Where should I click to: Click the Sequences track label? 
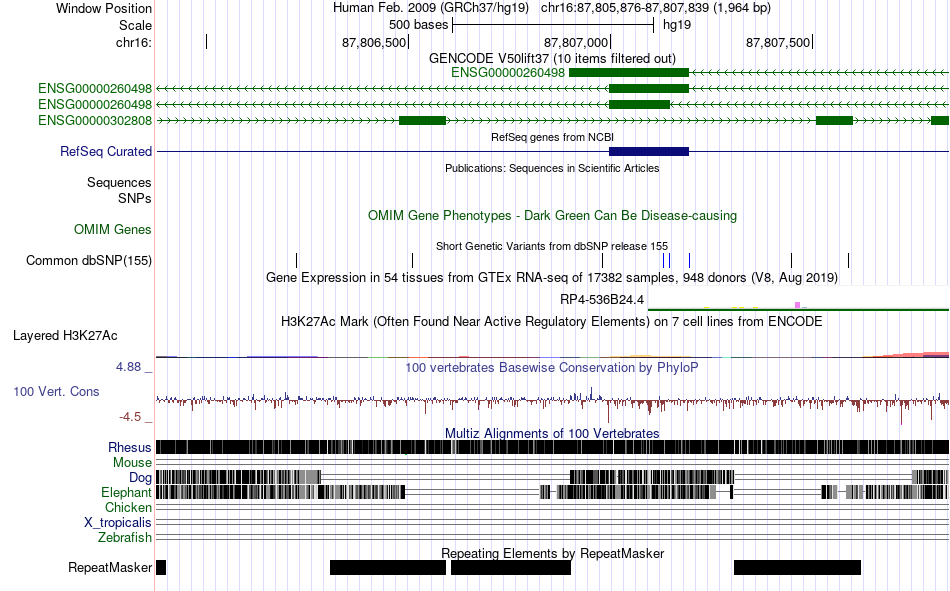[119, 182]
